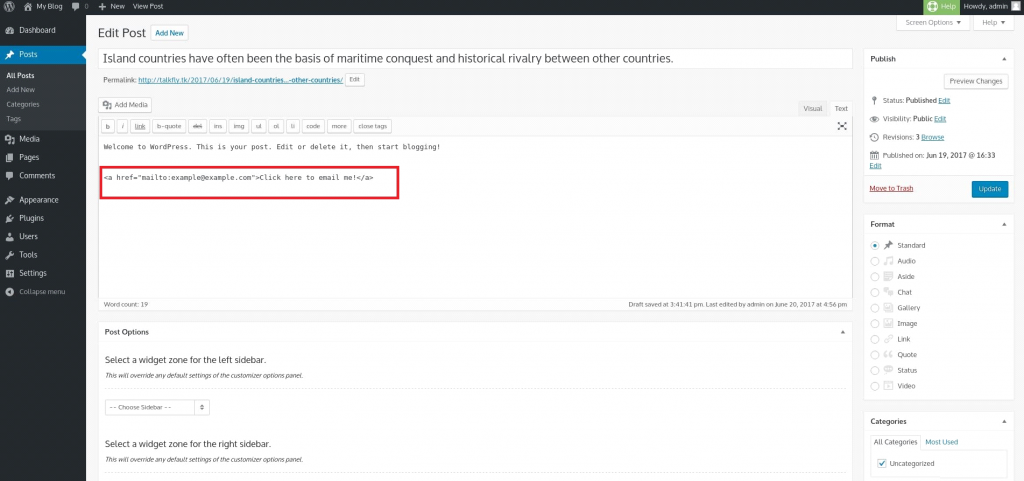Click the Move to Trash link

point(891,188)
